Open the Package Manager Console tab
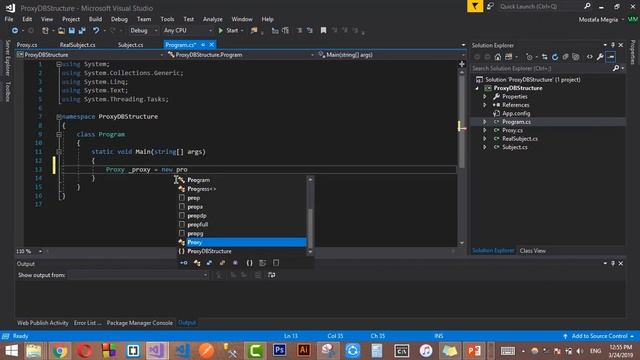Image resolution: width=640 pixels, height=360 pixels. click(140, 323)
